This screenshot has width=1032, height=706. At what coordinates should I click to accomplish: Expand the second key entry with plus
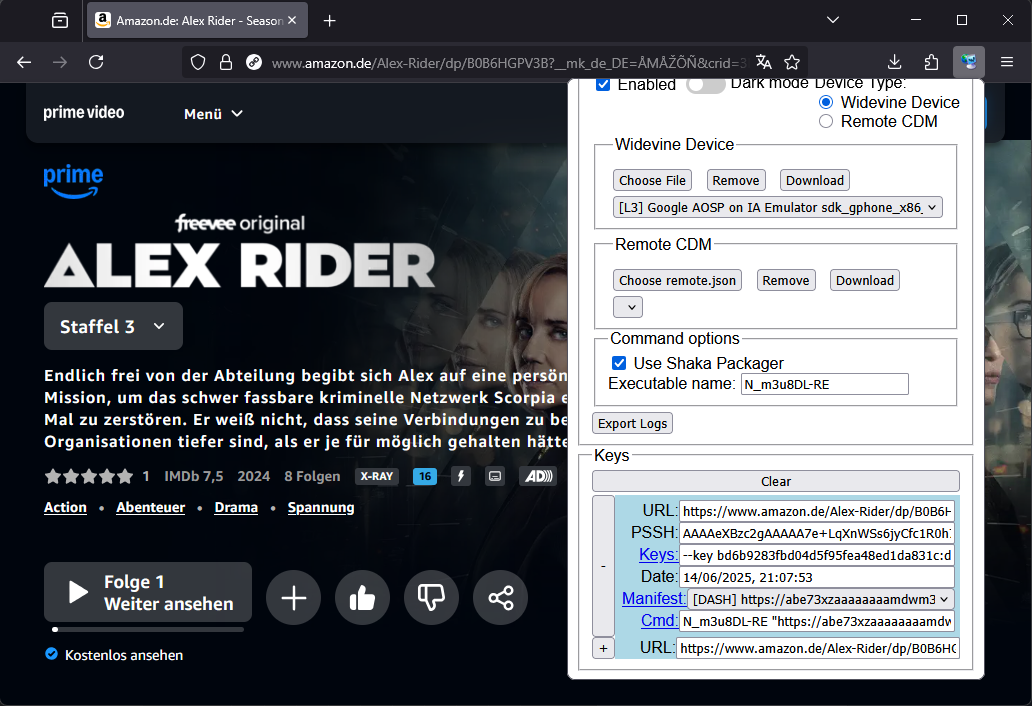(604, 648)
